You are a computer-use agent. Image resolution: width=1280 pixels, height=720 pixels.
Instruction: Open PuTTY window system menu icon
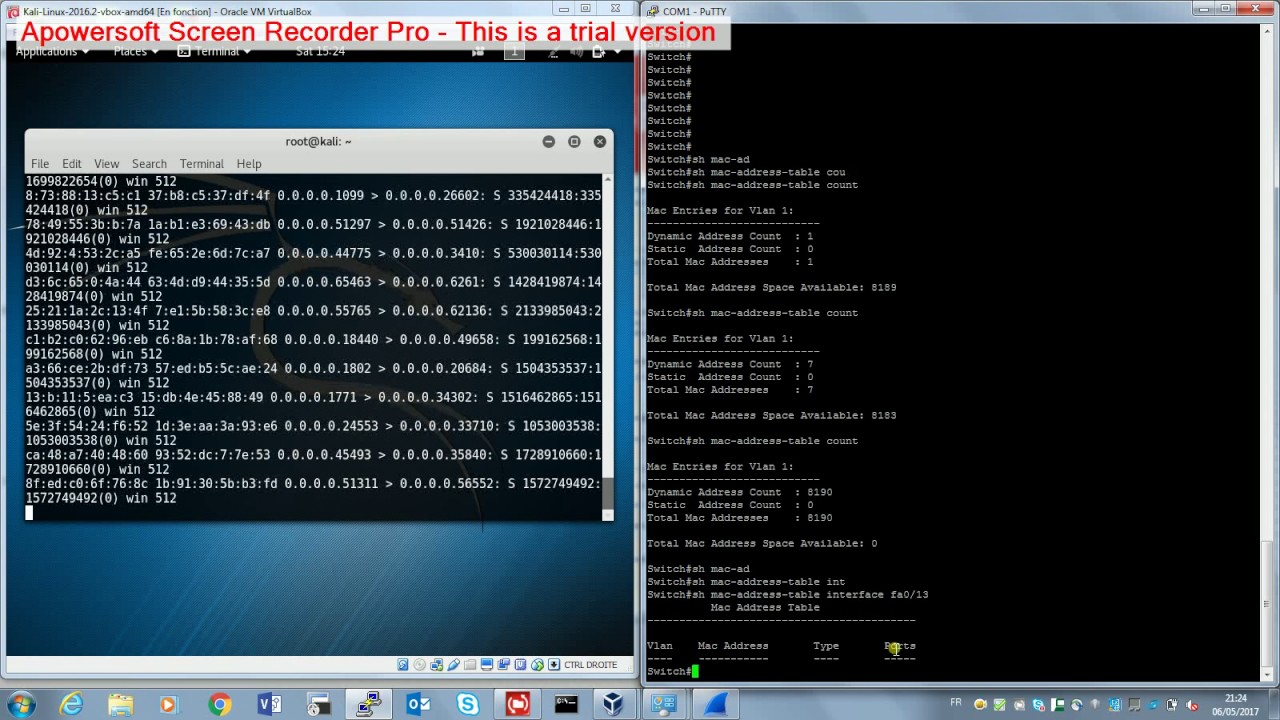653,11
